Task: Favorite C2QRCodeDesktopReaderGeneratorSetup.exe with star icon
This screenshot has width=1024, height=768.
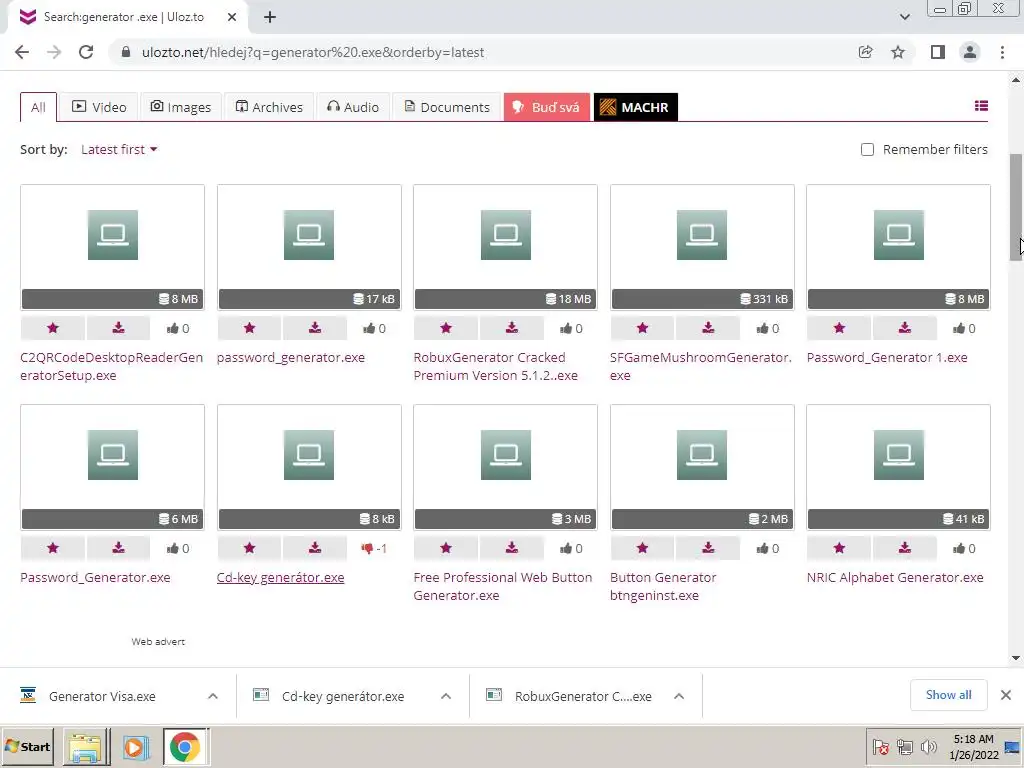Action: pyautogui.click(x=53, y=328)
